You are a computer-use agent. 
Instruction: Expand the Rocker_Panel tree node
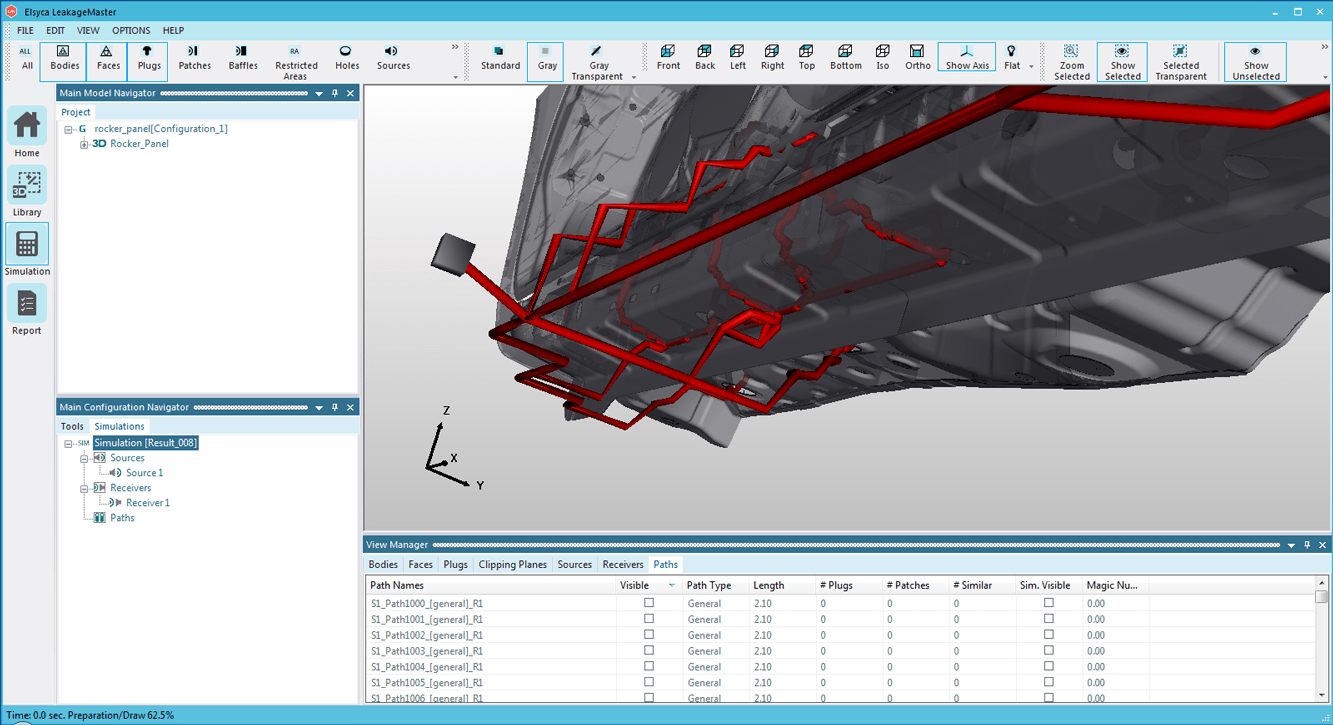click(x=85, y=144)
